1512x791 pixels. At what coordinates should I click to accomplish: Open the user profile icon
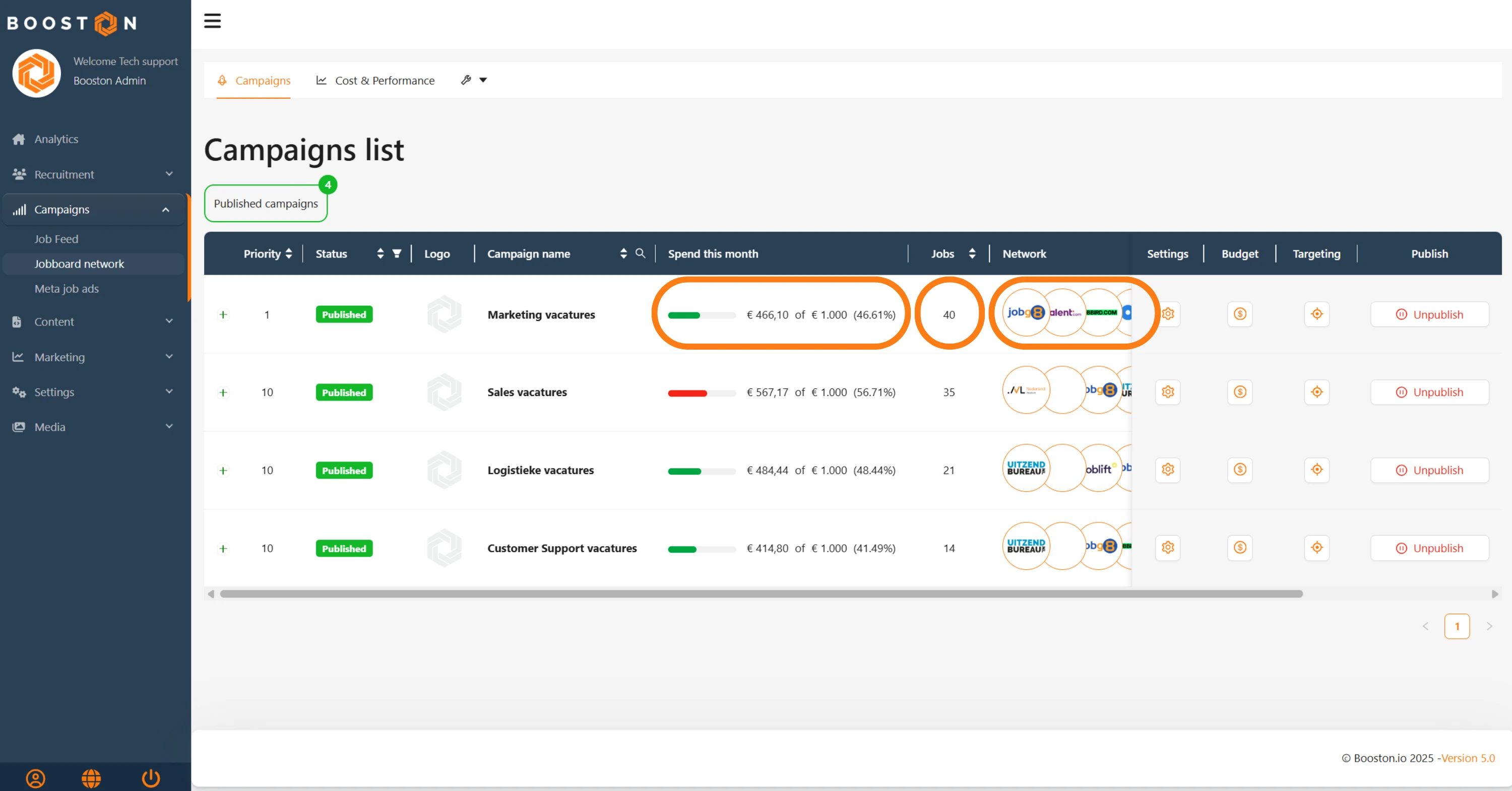35,778
